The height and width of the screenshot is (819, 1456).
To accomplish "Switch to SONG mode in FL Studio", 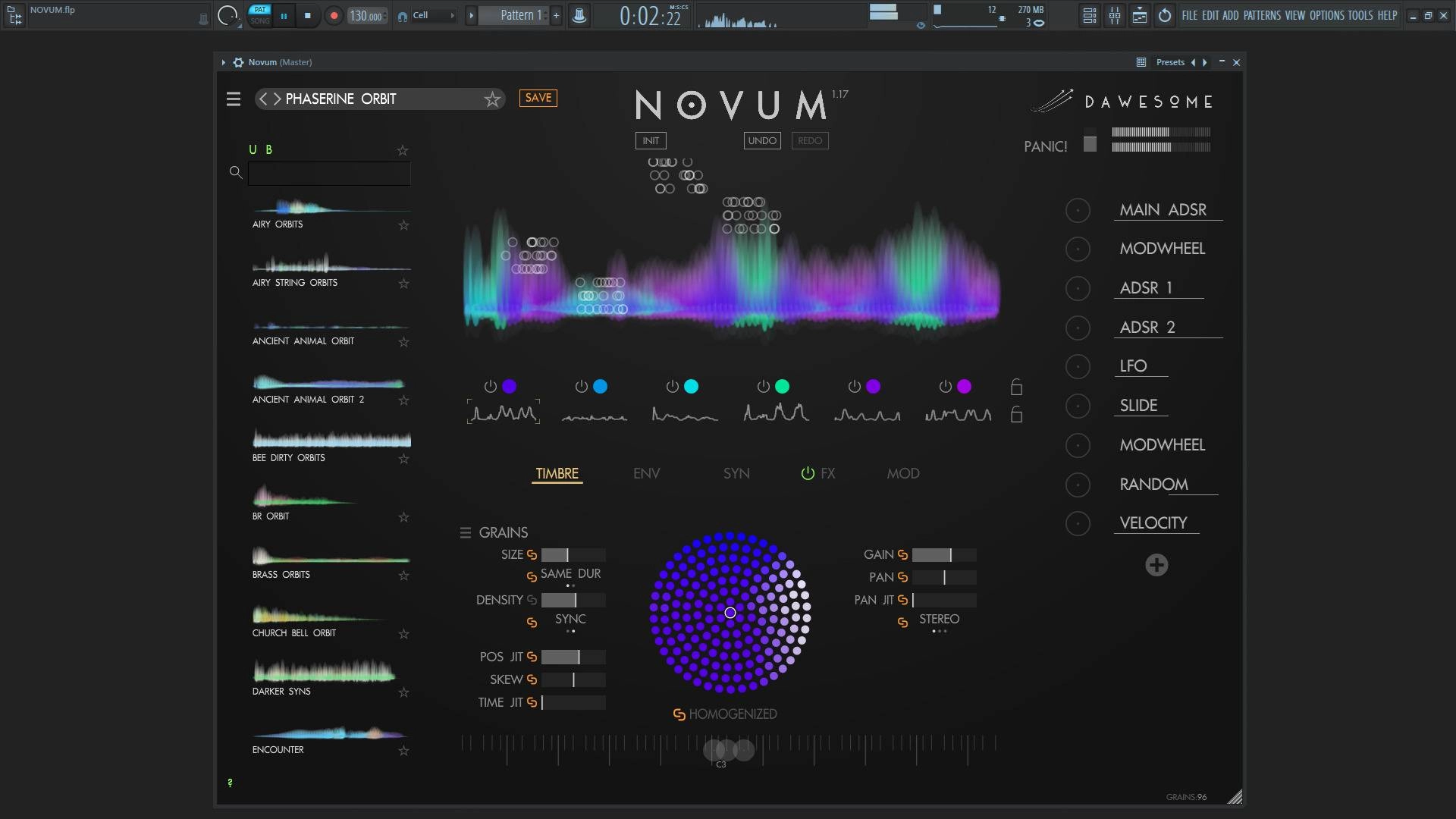I will coord(260,20).
